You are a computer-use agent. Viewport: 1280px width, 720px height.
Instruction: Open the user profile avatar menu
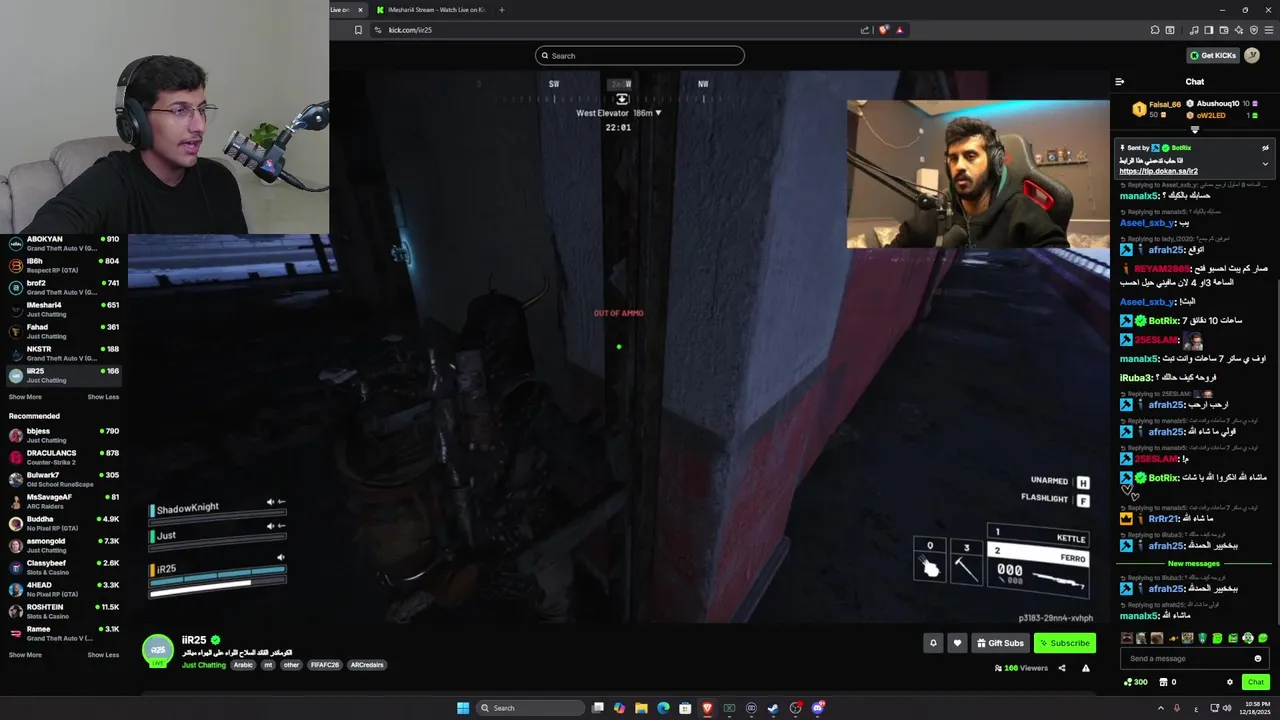coord(1252,56)
